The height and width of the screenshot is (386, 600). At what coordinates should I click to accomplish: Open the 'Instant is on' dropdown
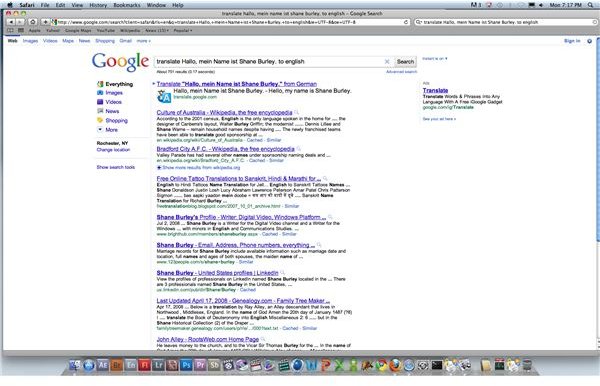pyautogui.click(x=435, y=59)
